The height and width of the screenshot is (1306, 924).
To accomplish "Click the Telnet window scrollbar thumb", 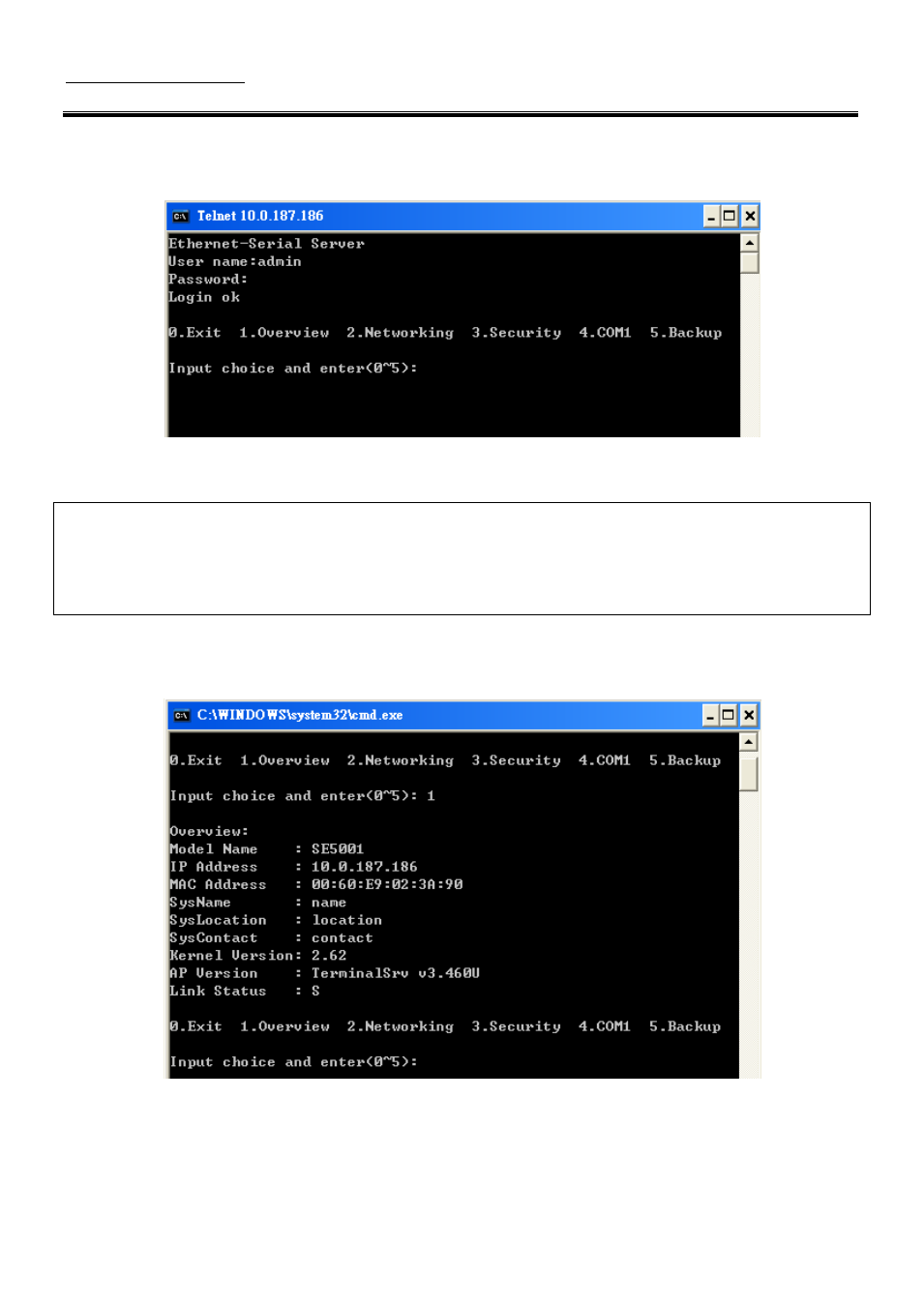I will [750, 263].
